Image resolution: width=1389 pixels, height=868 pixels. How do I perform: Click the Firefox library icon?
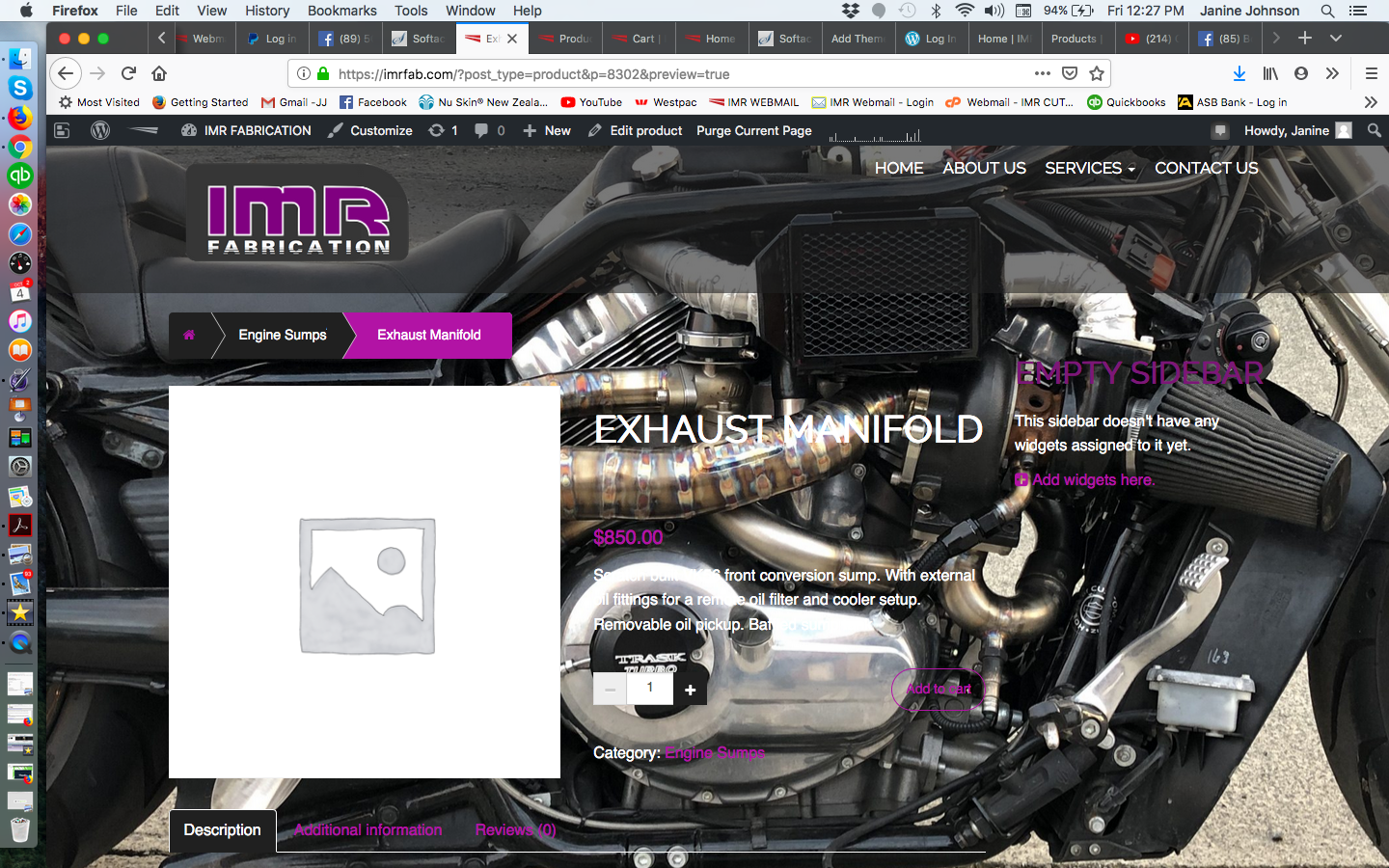pos(1270,72)
